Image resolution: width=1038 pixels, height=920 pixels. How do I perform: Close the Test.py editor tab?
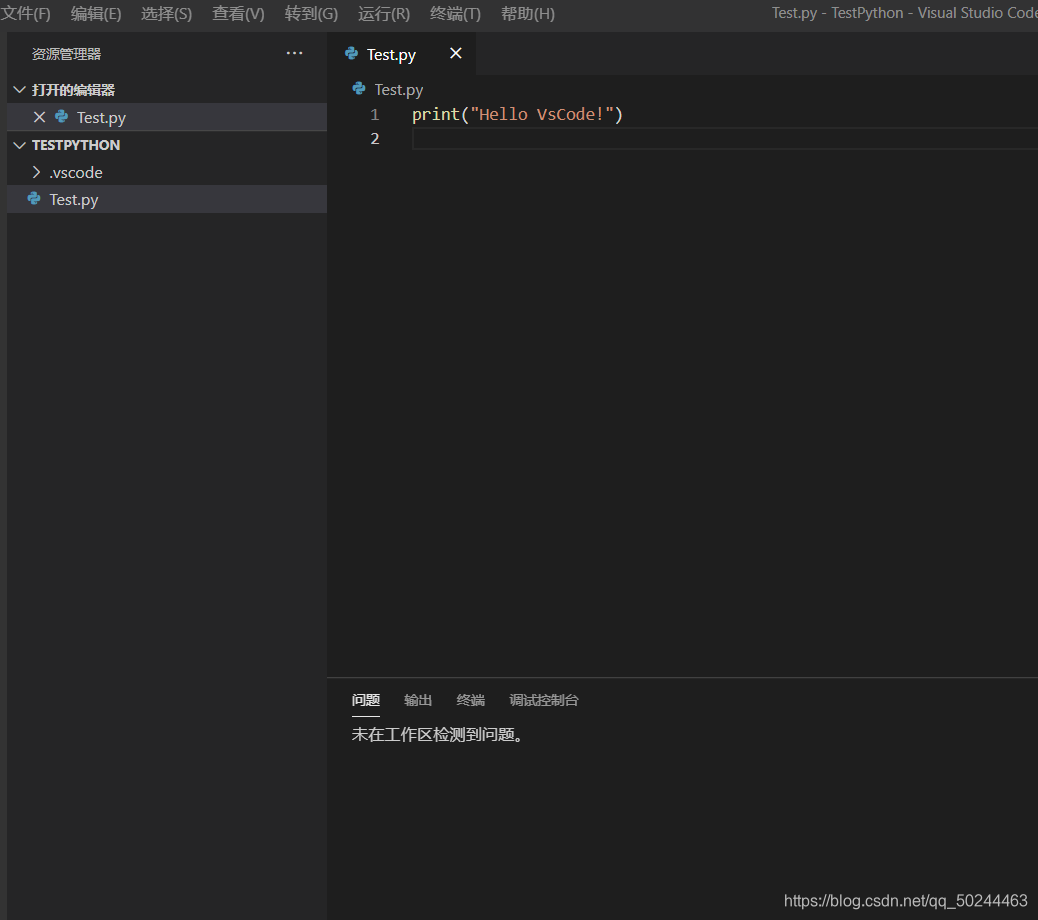455,53
